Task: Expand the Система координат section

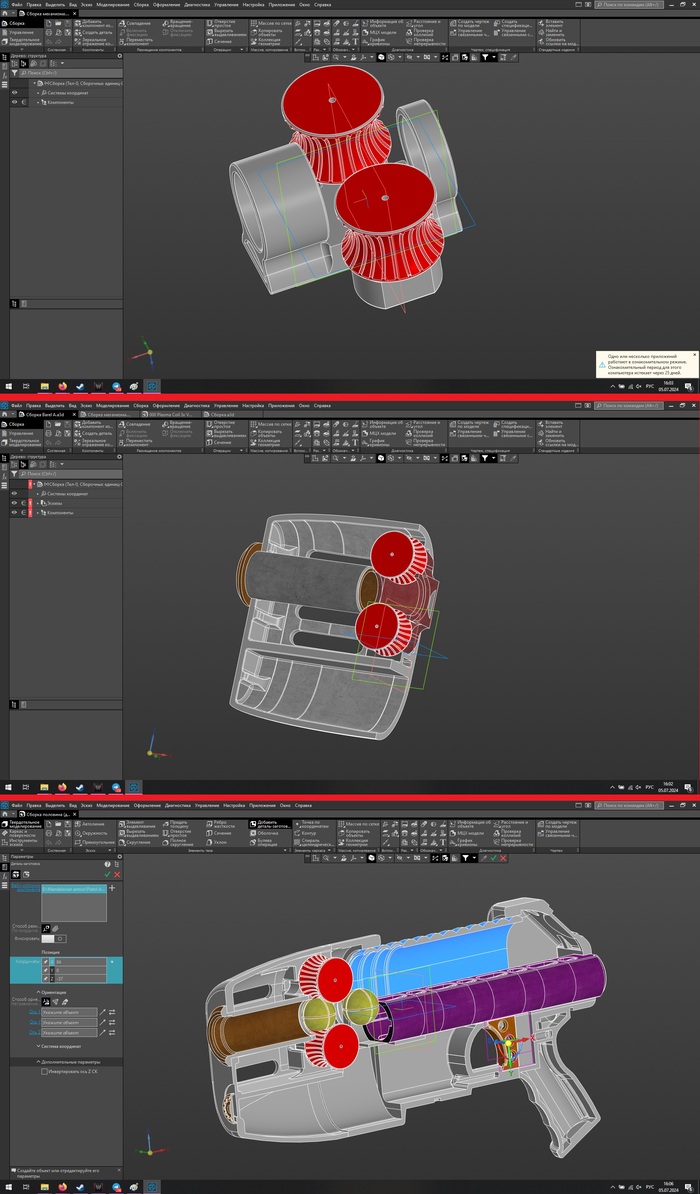Action: point(60,1045)
